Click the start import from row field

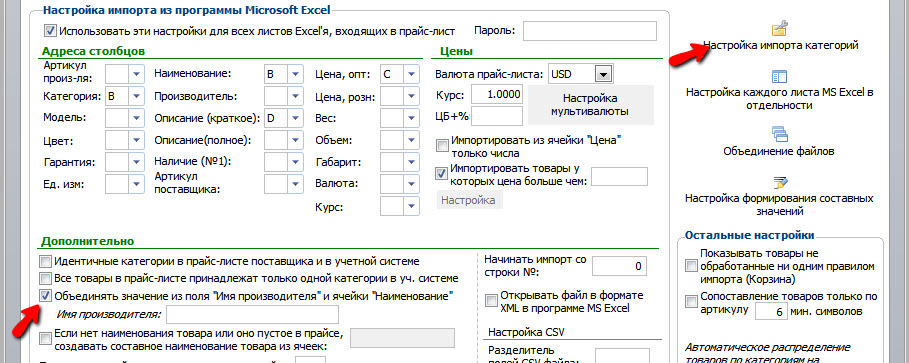pyautogui.click(x=619, y=266)
